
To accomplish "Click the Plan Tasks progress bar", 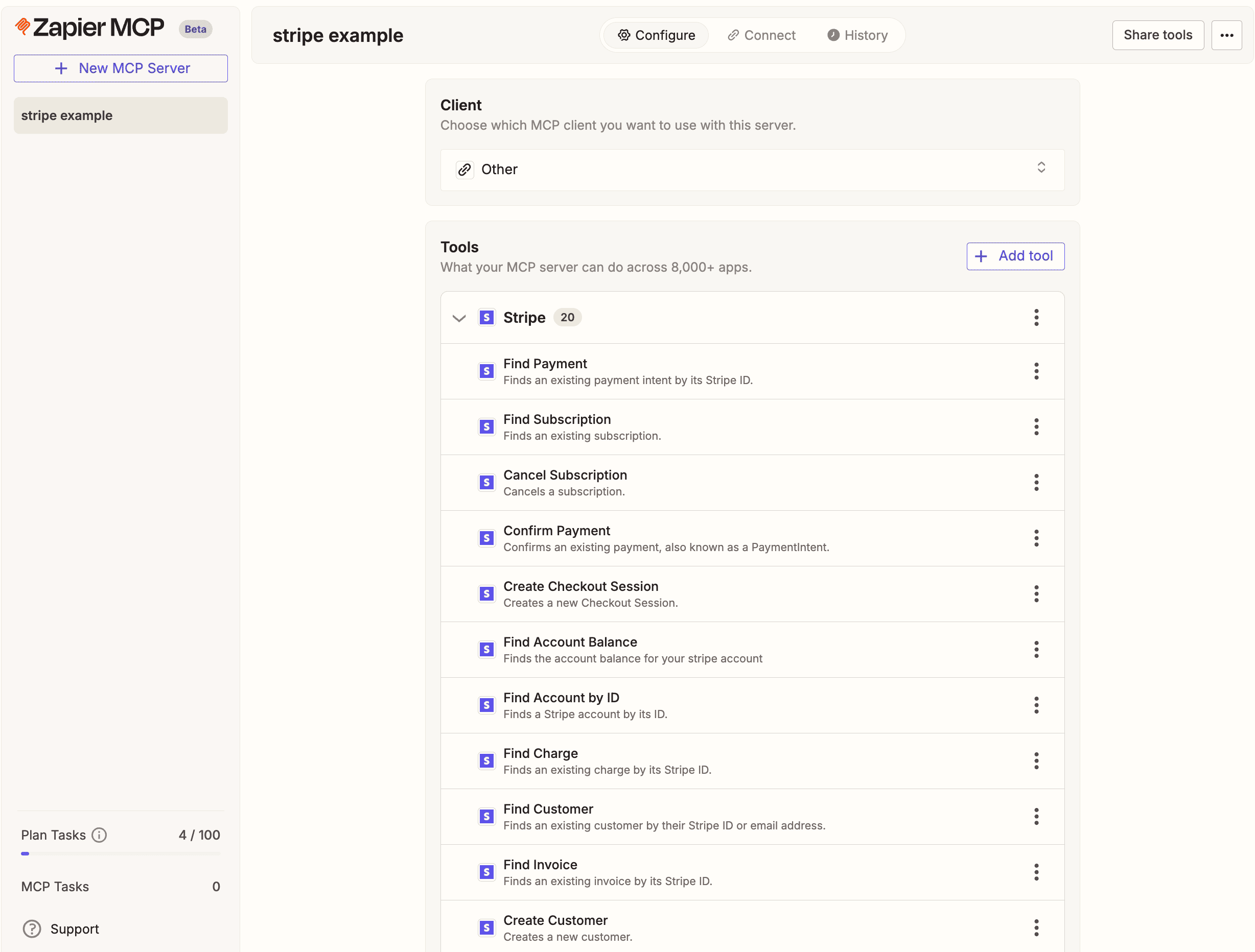I will tap(121, 853).
